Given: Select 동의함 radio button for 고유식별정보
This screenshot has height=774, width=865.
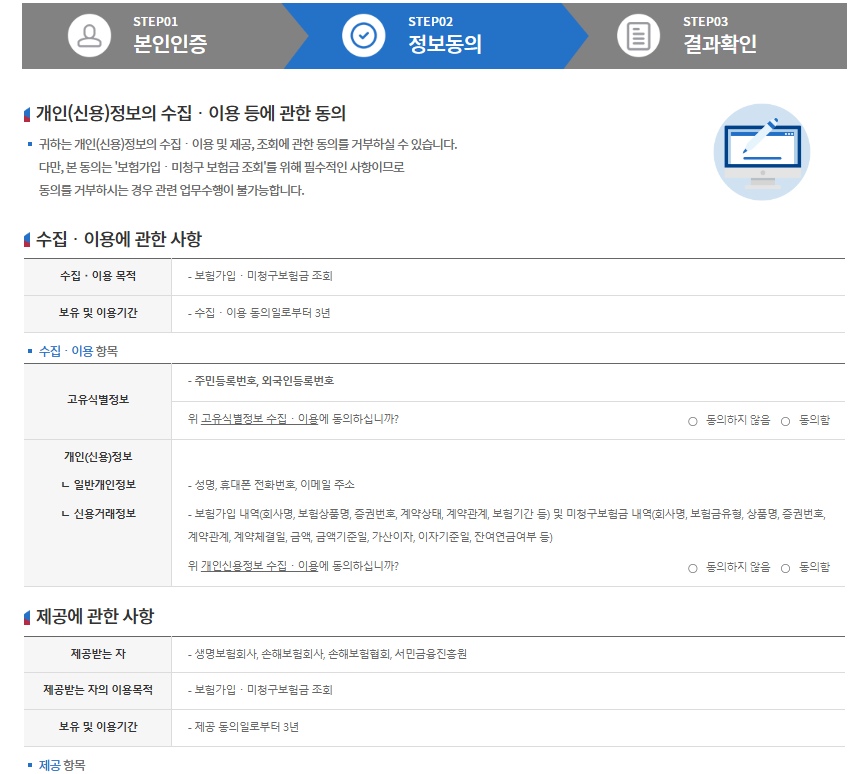Looking at the screenshot, I should coord(785,420).
